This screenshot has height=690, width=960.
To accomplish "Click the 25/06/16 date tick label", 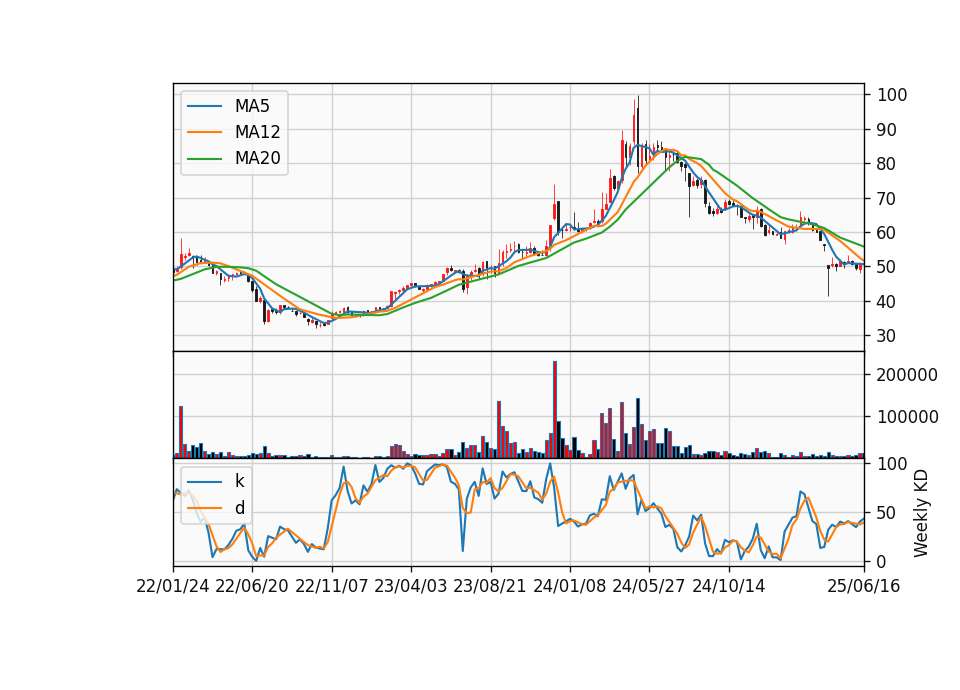I will (864, 586).
